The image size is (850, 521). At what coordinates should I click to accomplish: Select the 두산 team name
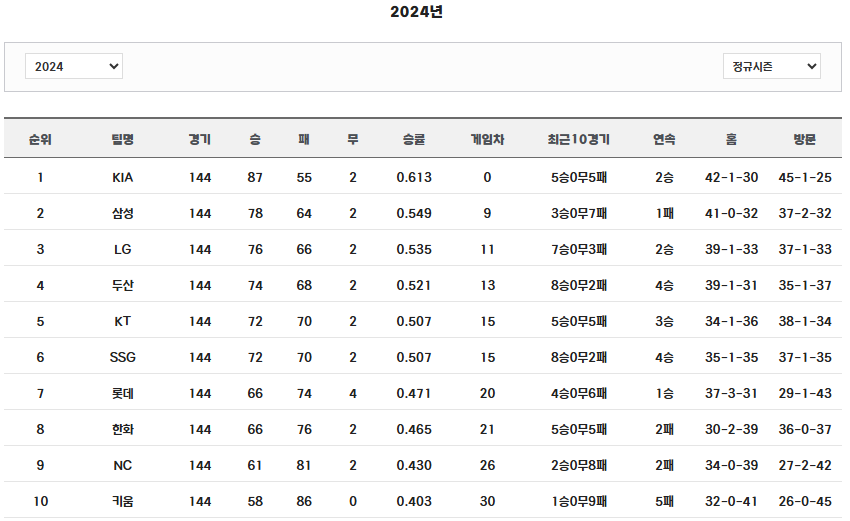click(123, 285)
